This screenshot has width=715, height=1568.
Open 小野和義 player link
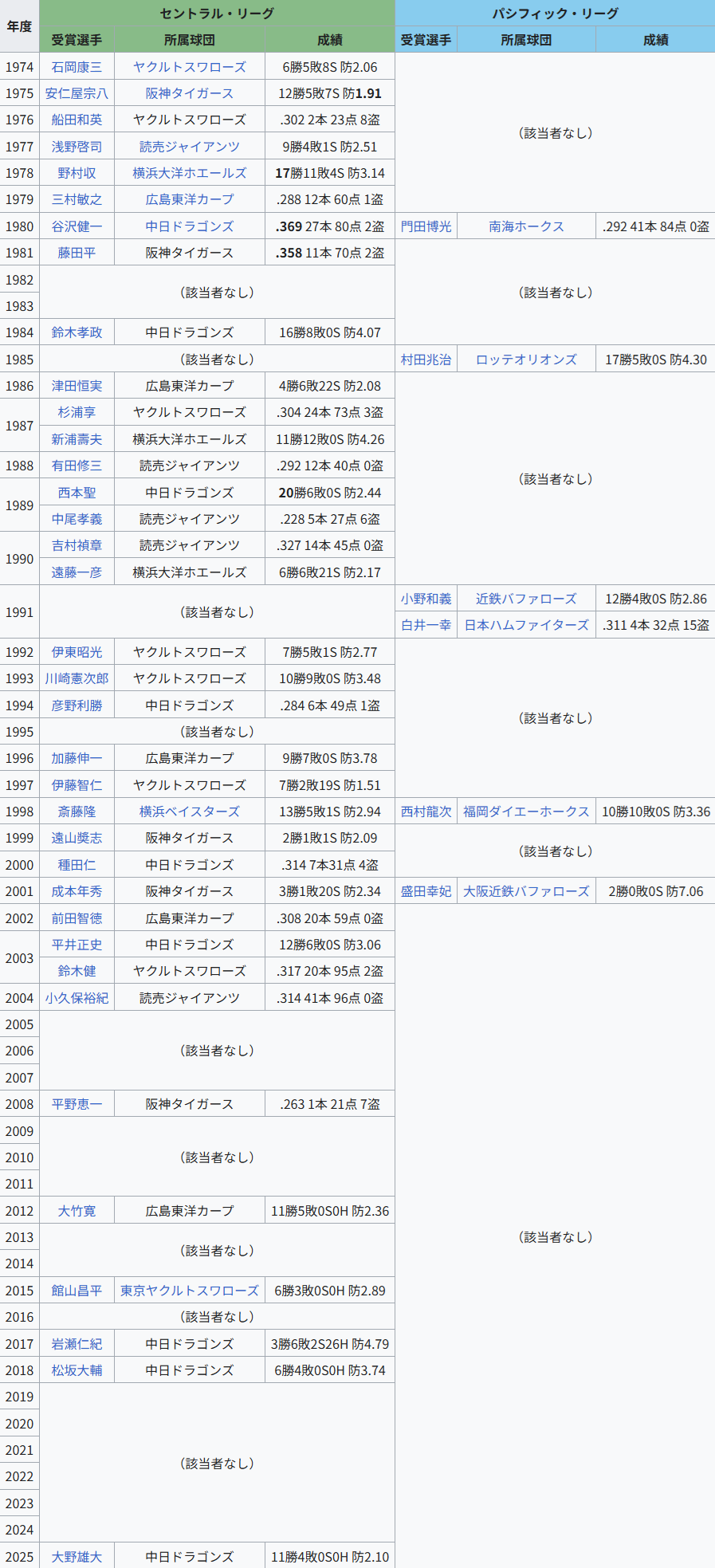pos(426,599)
